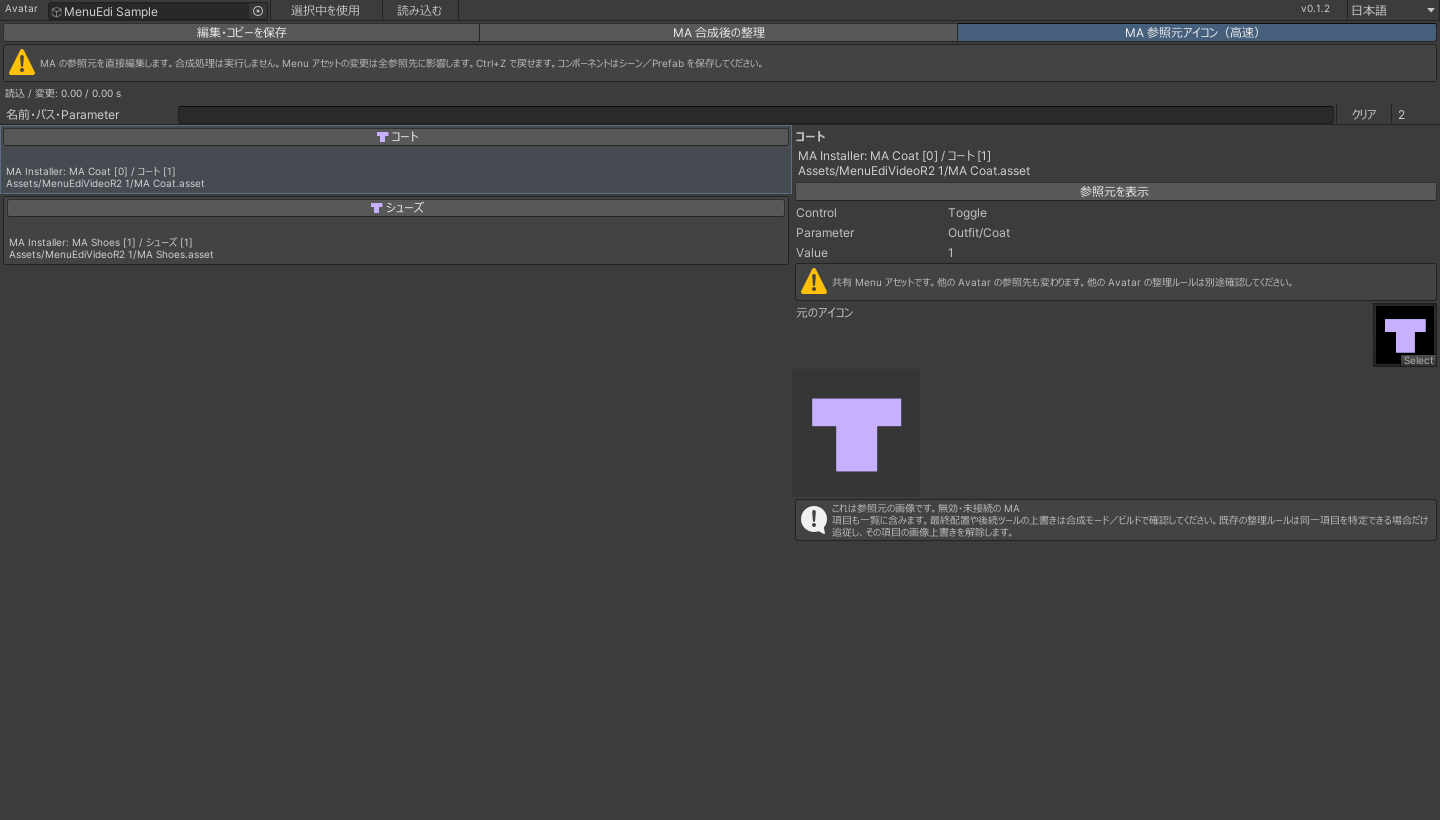Click the yellow warning icon in top notice

21,62
